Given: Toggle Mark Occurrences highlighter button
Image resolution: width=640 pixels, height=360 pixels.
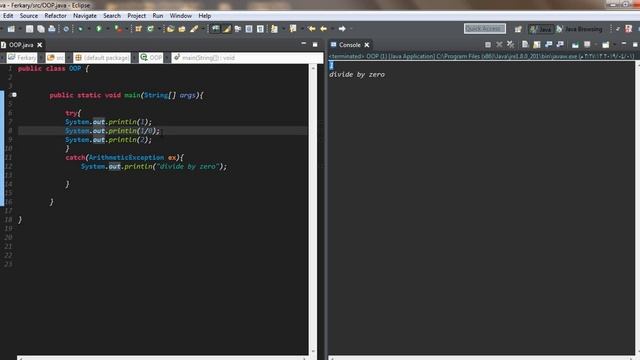Looking at the screenshot, I should tap(227, 29).
